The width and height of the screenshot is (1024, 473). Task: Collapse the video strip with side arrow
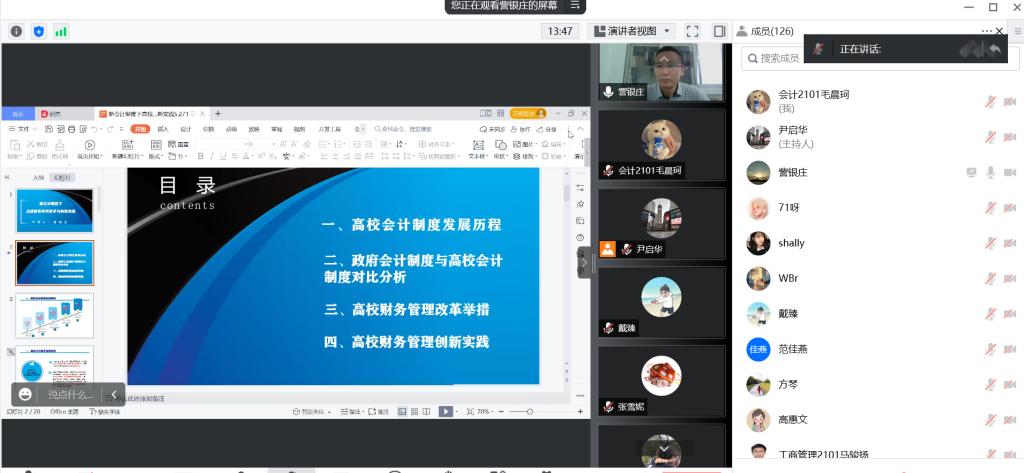click(585, 262)
